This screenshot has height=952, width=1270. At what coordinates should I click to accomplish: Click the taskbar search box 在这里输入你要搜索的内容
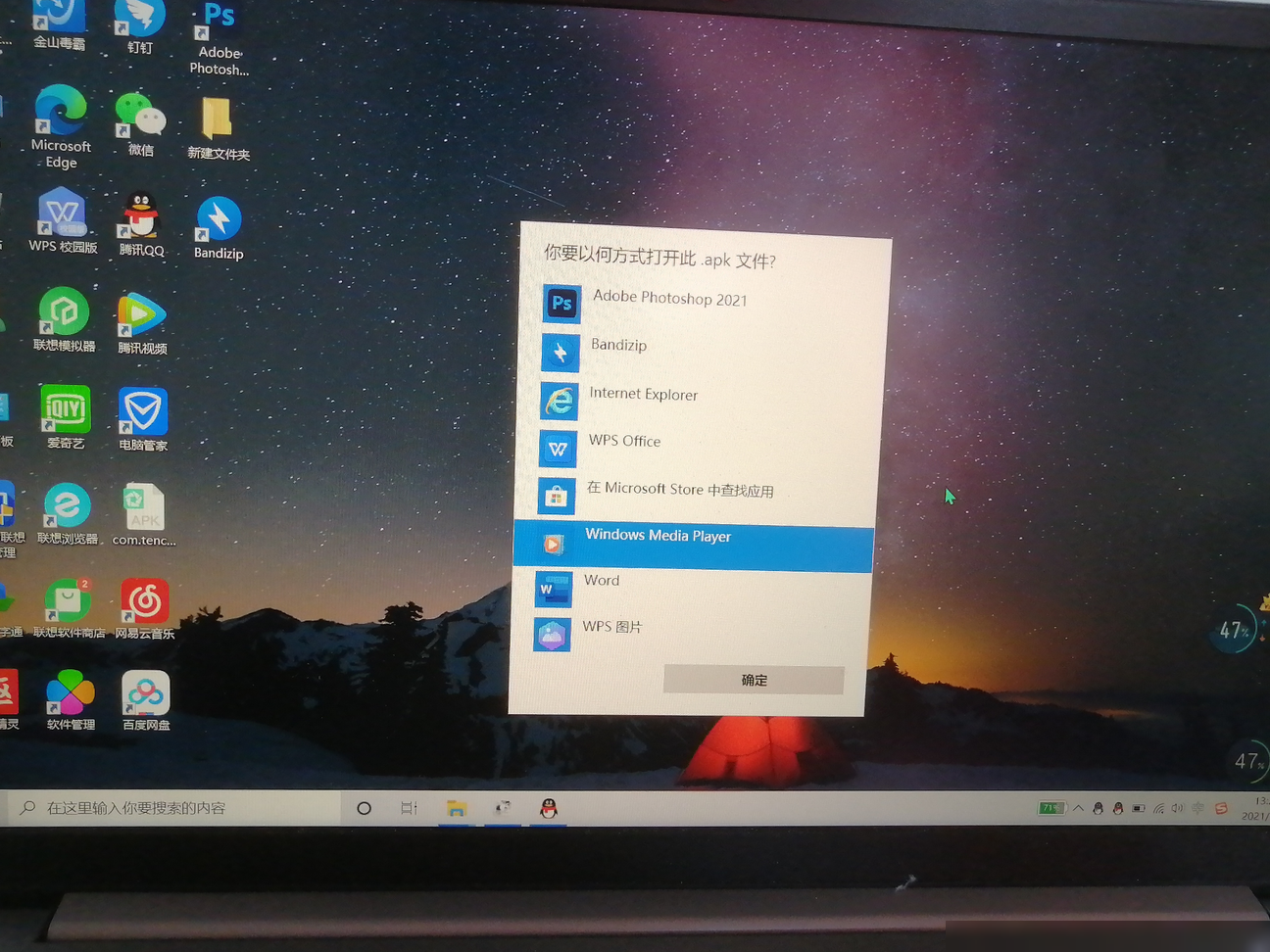173,808
